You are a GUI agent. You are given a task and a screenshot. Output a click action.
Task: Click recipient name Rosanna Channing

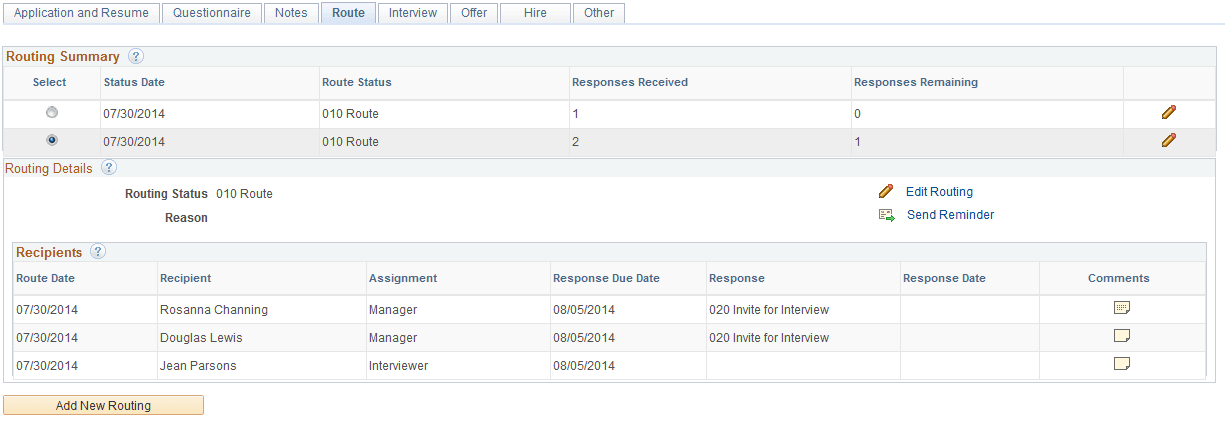[x=214, y=310]
